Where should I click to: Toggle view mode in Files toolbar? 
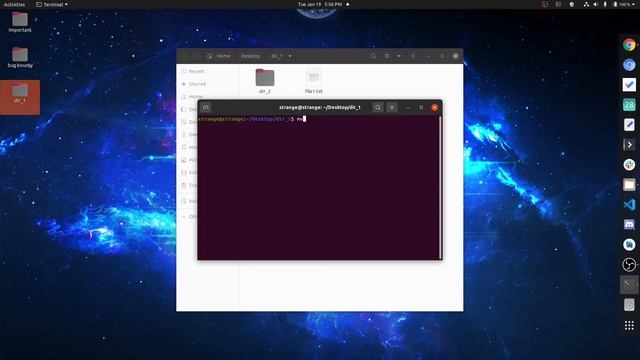pyautogui.click(x=387, y=56)
